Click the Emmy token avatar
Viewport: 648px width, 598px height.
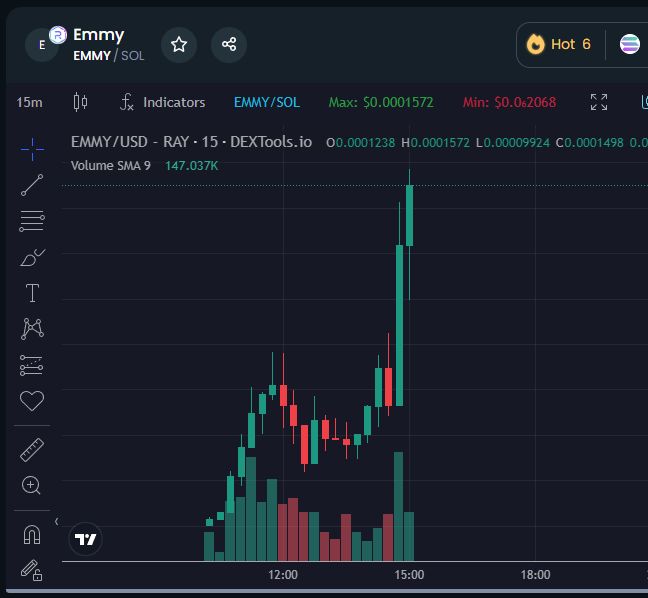(42, 45)
